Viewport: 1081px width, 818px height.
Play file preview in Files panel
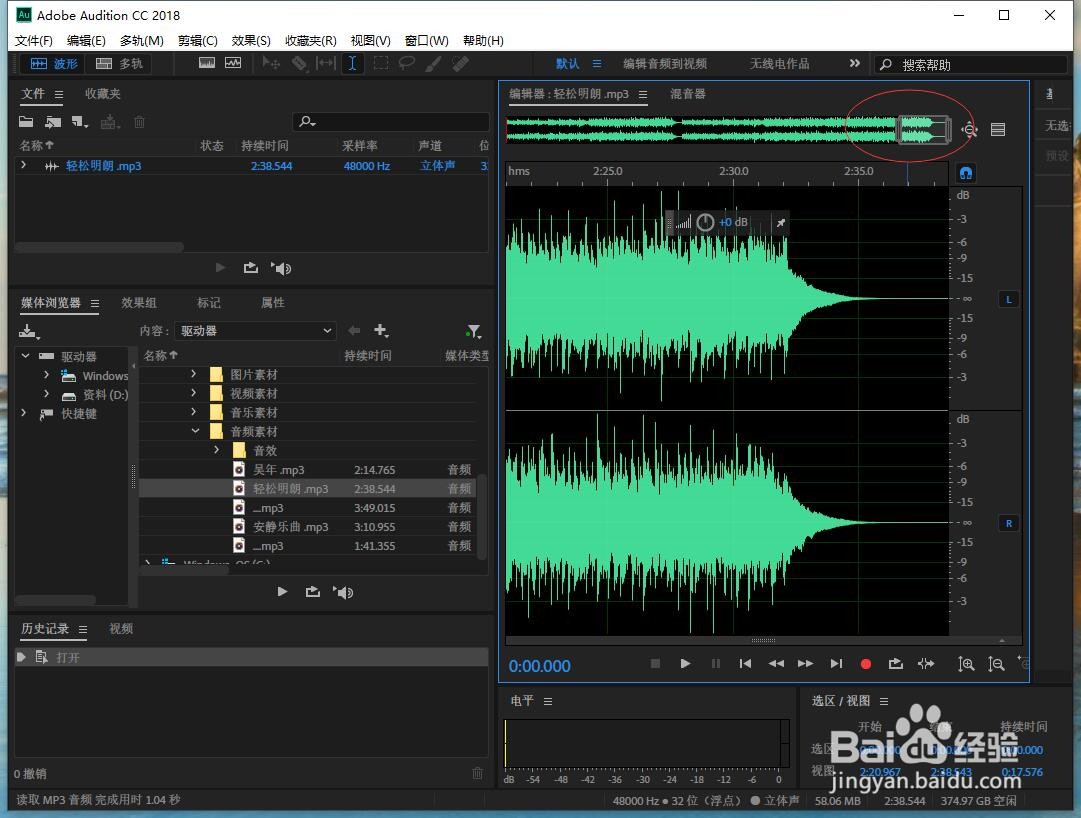(x=221, y=267)
